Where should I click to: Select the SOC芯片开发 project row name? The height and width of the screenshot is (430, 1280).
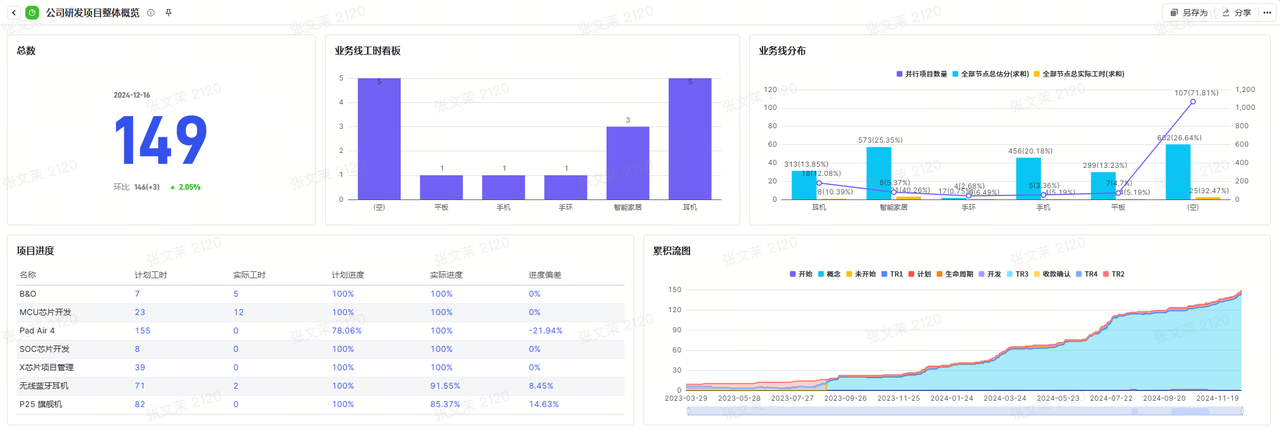[45, 349]
